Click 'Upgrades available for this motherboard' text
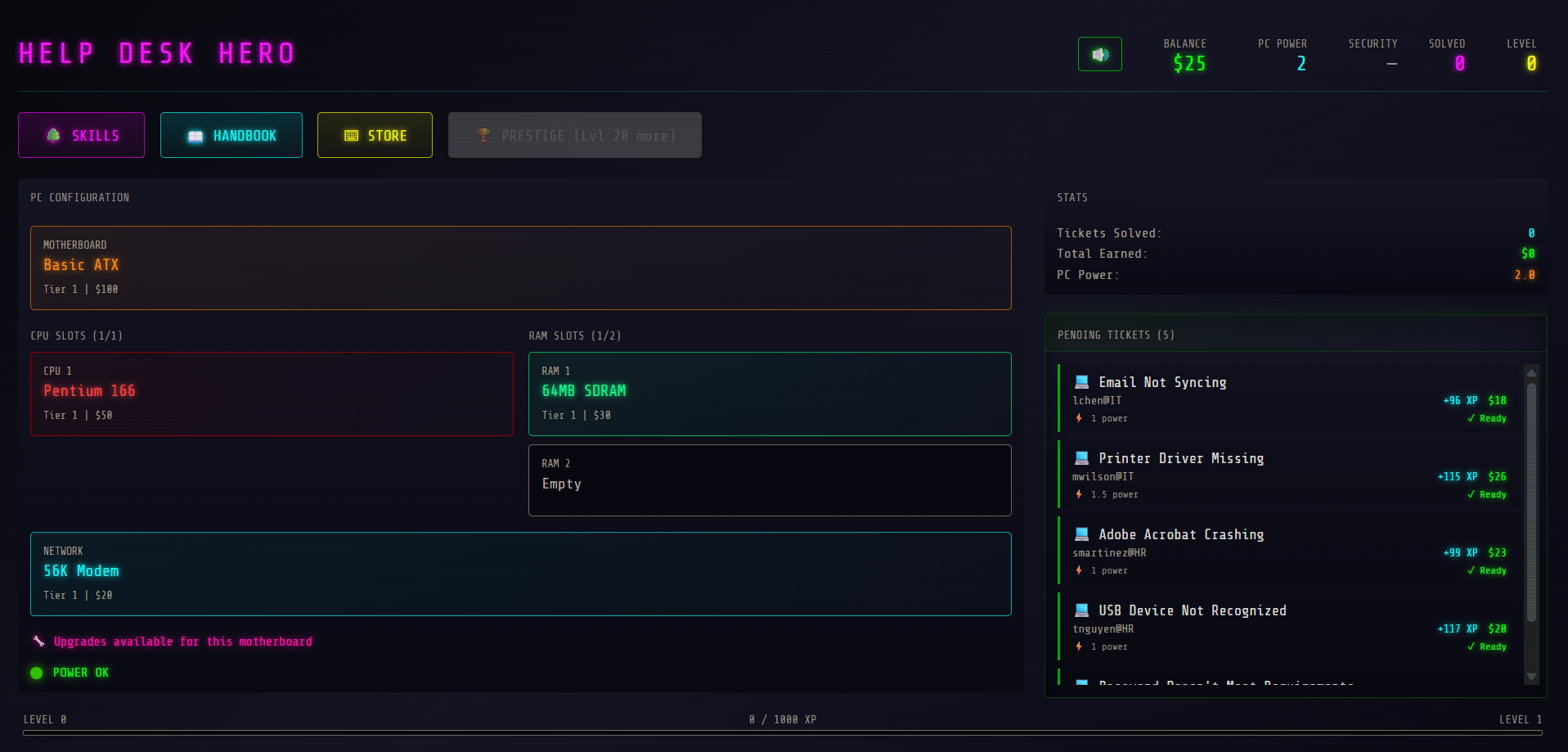Viewport: 1568px width, 752px height. point(183,642)
